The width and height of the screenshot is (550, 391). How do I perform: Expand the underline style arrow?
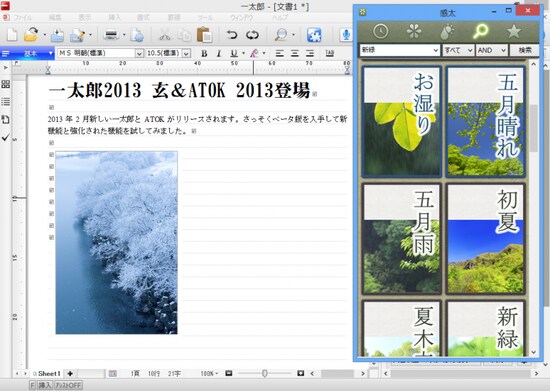coord(243,53)
